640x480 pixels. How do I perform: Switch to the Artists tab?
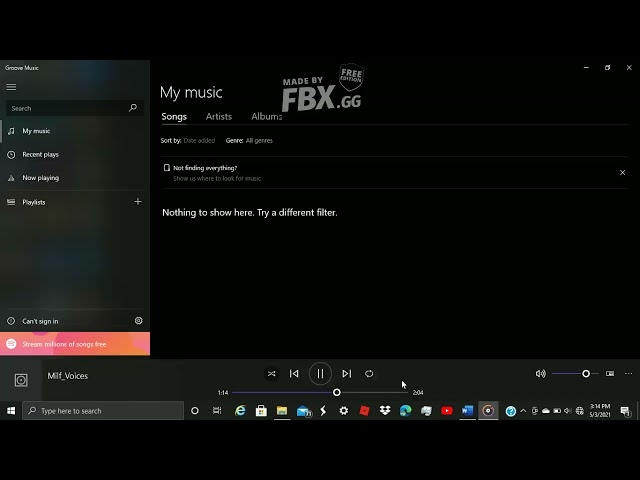(219, 117)
